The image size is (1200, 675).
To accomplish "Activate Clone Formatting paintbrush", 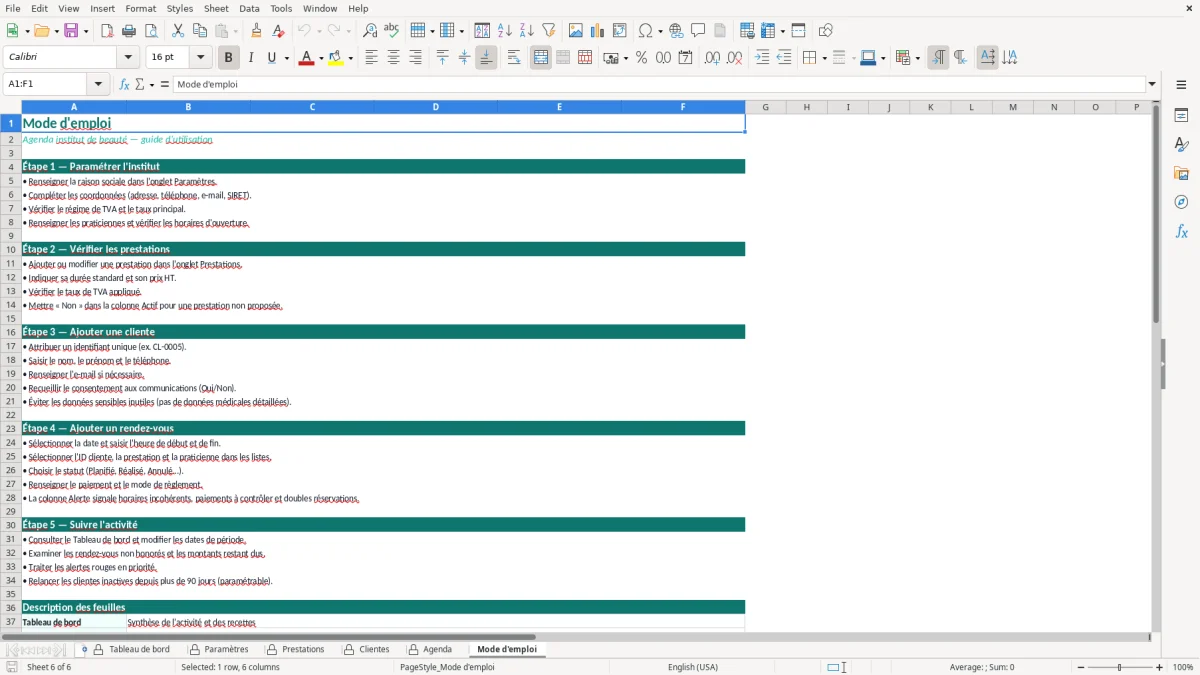I will click(x=257, y=31).
